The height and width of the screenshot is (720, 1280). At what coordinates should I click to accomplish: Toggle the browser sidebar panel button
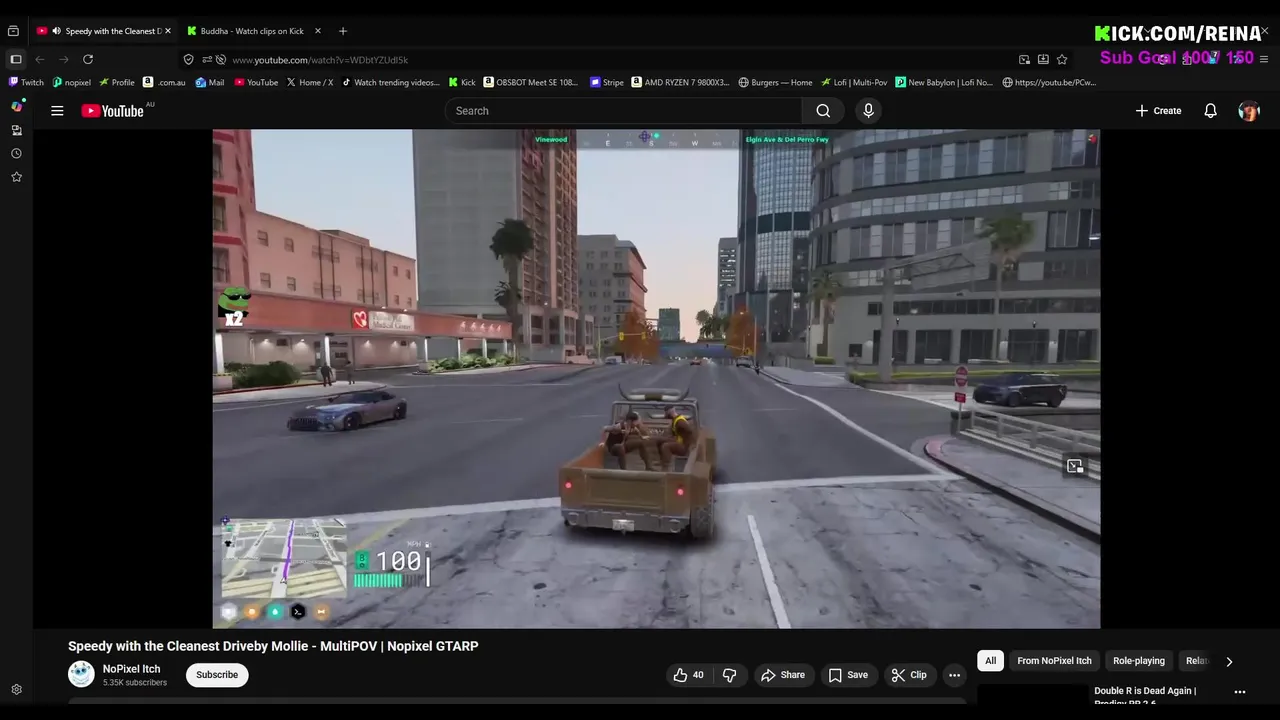(16, 60)
